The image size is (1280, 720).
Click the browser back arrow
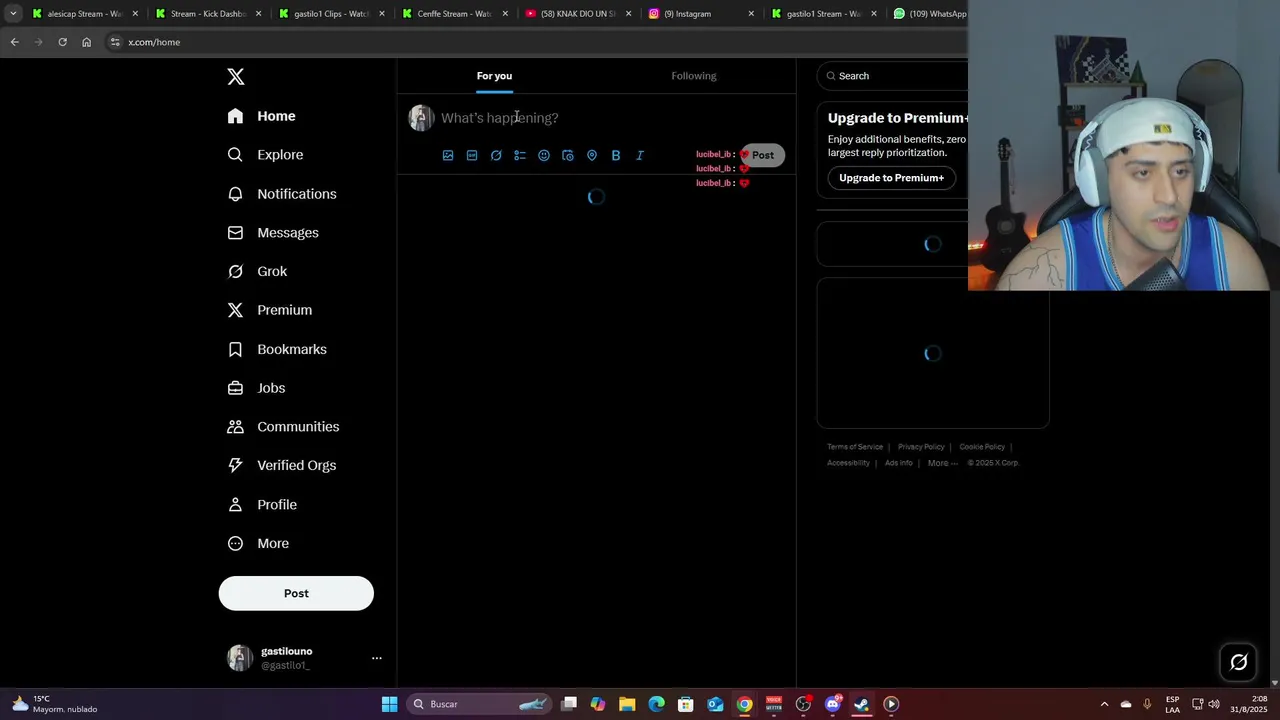coord(14,42)
